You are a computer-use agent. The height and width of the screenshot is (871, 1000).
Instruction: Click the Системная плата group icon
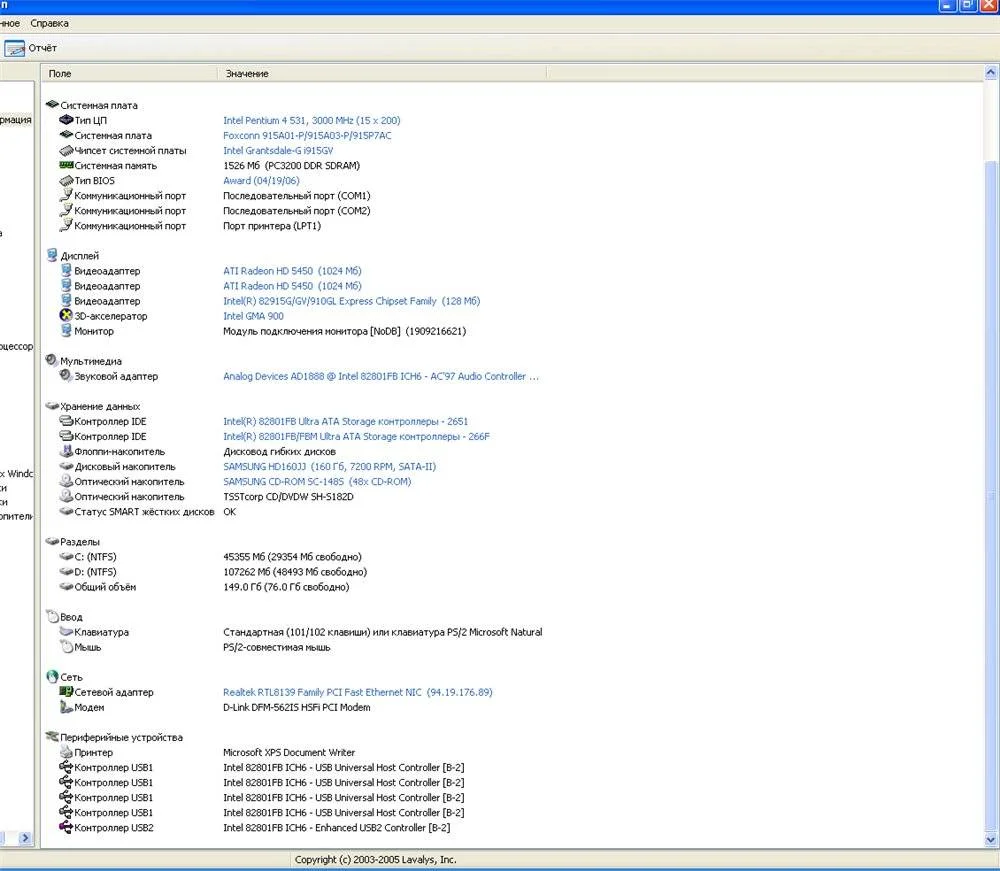coord(52,105)
